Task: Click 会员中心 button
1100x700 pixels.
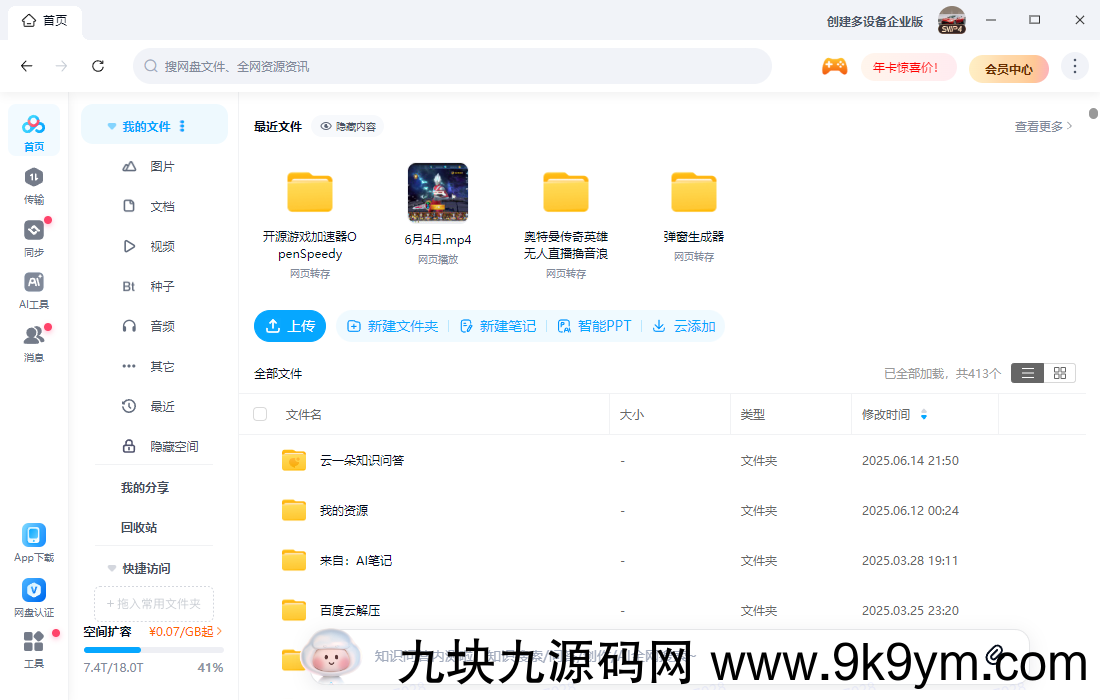Action: 1008,69
